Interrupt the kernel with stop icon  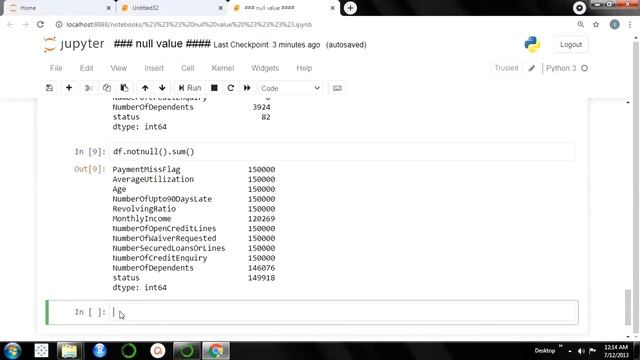(214, 88)
